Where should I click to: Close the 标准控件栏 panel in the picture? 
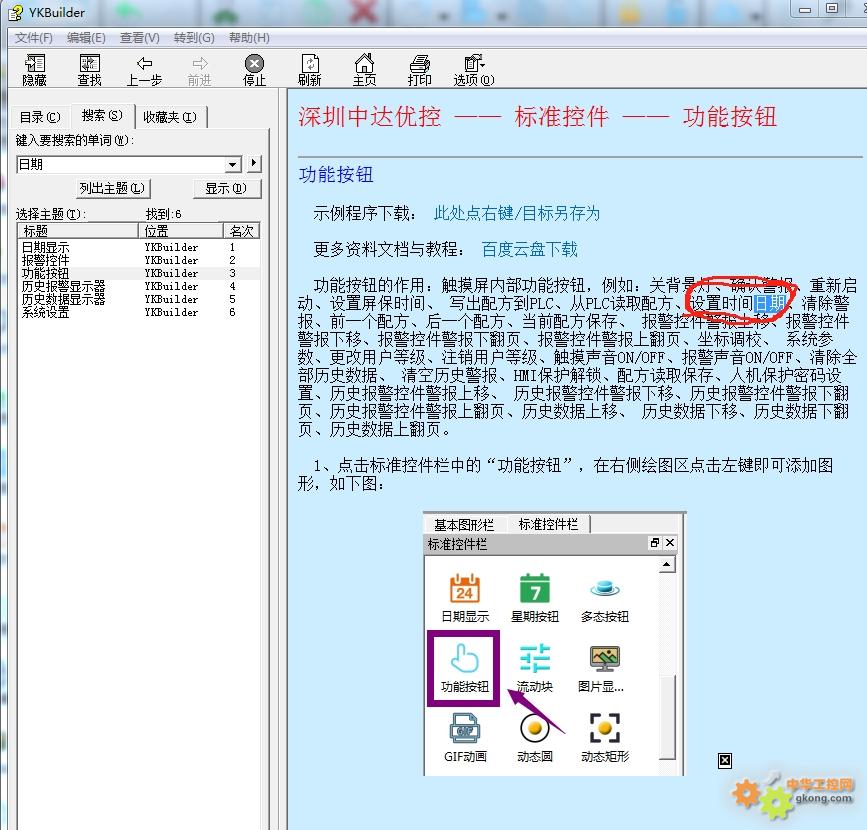pos(670,543)
